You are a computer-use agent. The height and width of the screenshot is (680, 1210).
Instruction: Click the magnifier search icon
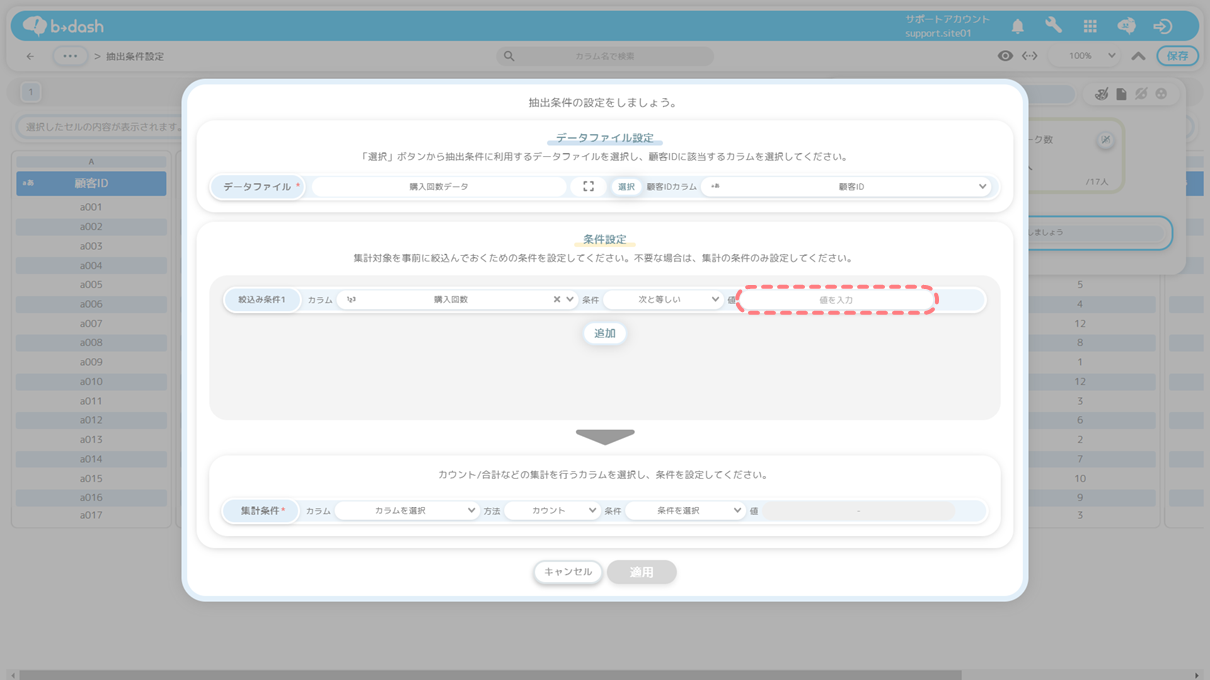(x=509, y=56)
